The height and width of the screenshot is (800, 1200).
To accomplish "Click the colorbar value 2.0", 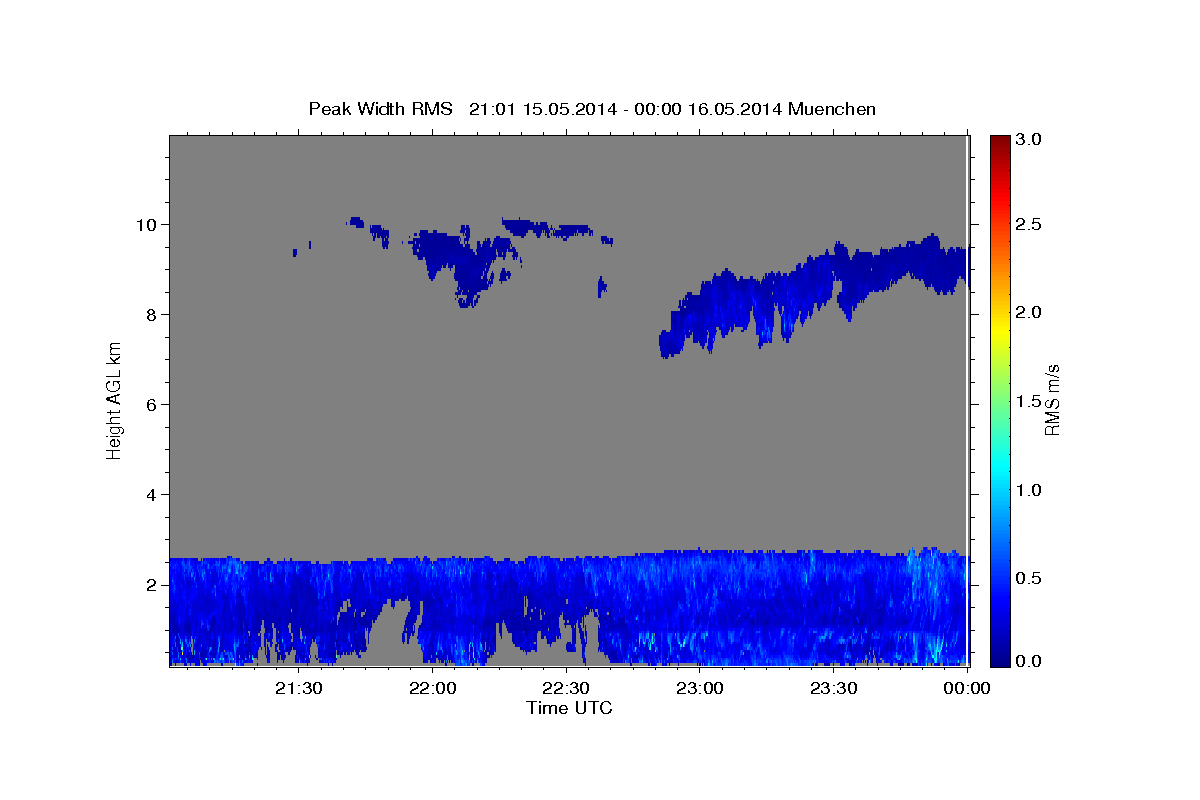I will [1029, 312].
